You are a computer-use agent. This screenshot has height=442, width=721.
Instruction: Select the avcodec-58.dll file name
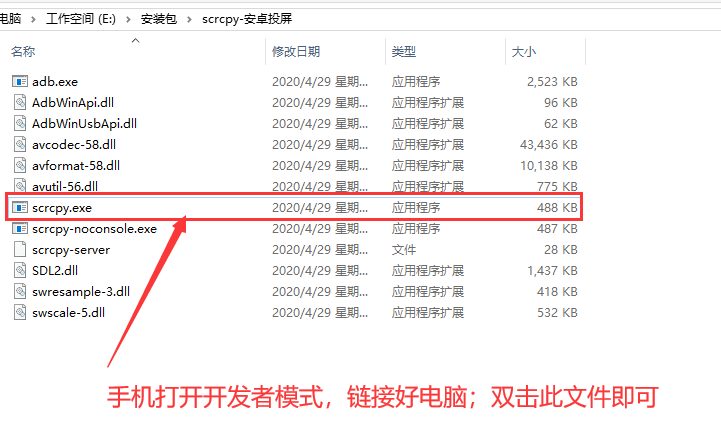coord(74,145)
